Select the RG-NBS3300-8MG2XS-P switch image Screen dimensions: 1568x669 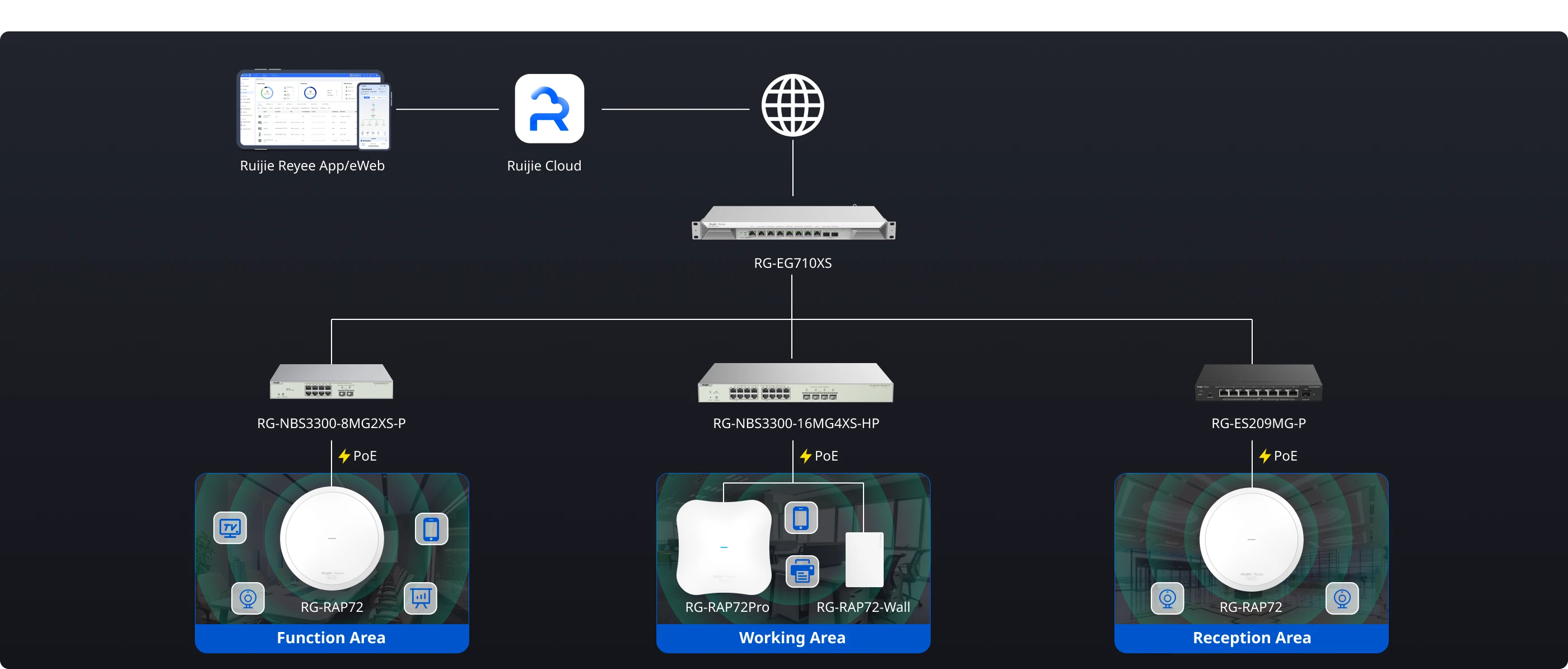point(331,382)
